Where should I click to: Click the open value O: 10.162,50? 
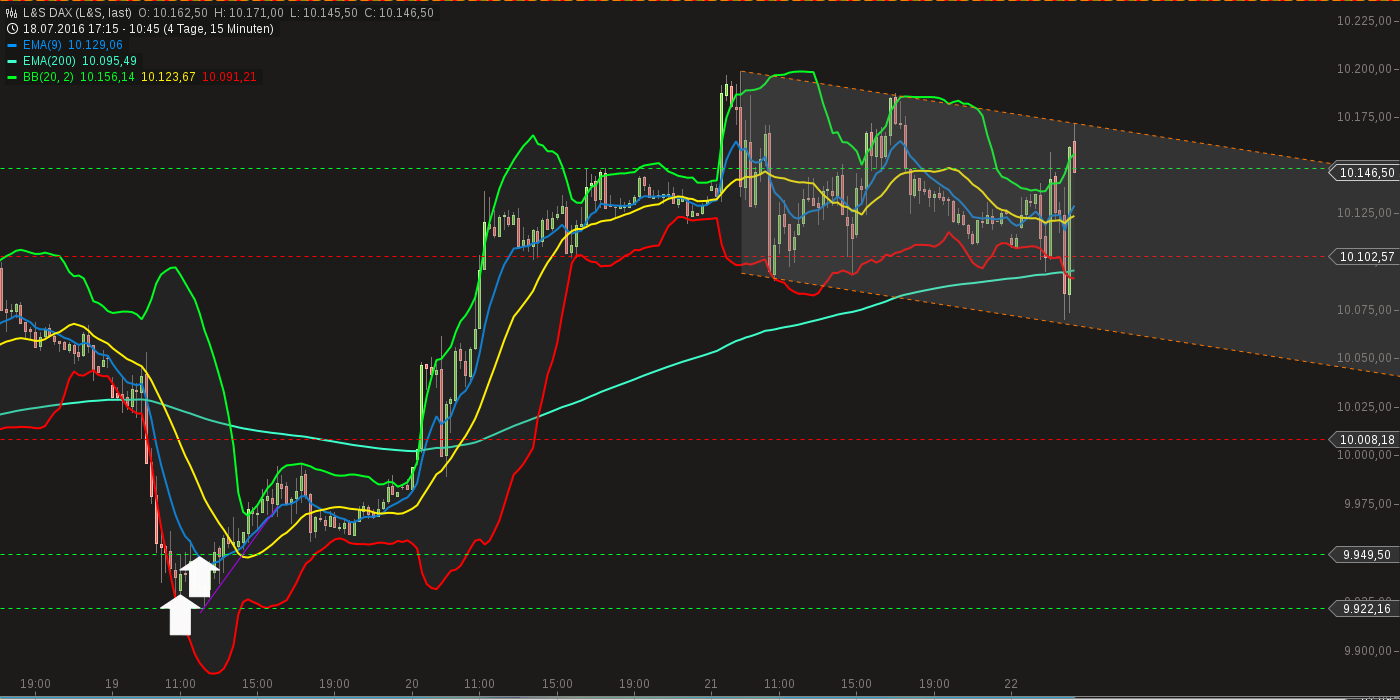click(x=173, y=13)
